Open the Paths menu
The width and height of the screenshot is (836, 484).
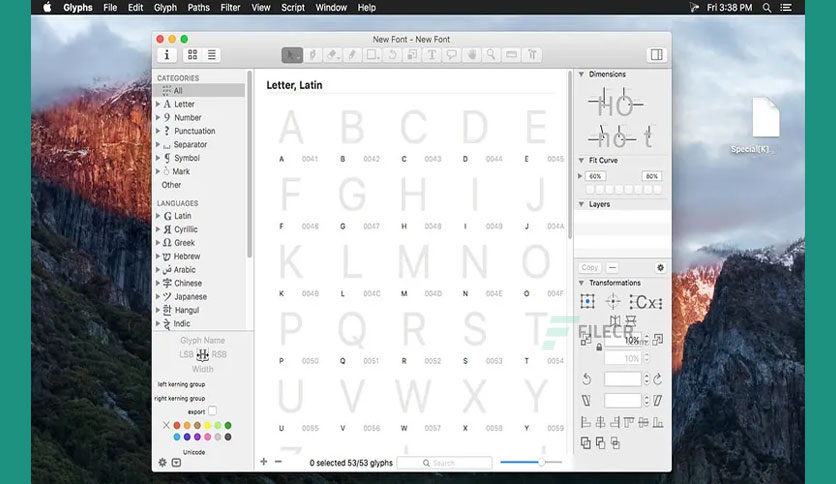pos(198,7)
